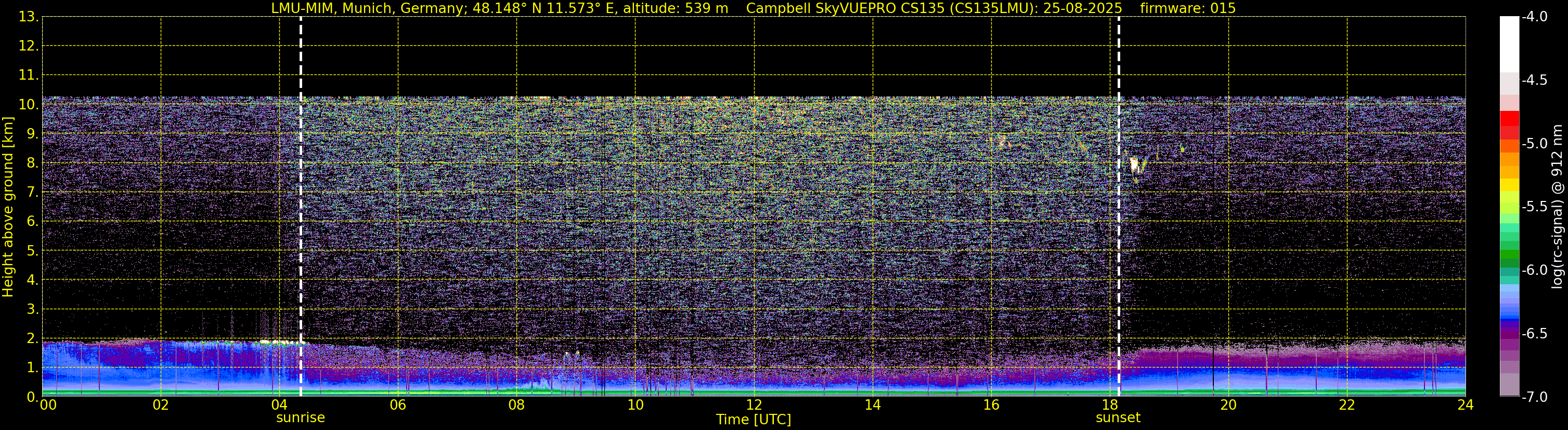Select the sunrise label below the axis
The height and width of the screenshot is (430, 1568).
click(301, 418)
